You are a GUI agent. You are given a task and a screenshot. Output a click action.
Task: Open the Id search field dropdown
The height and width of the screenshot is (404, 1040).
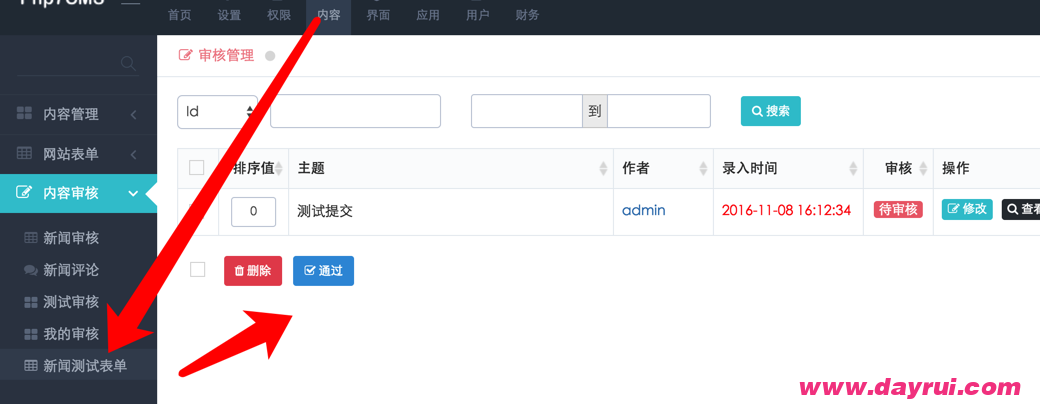(x=218, y=111)
